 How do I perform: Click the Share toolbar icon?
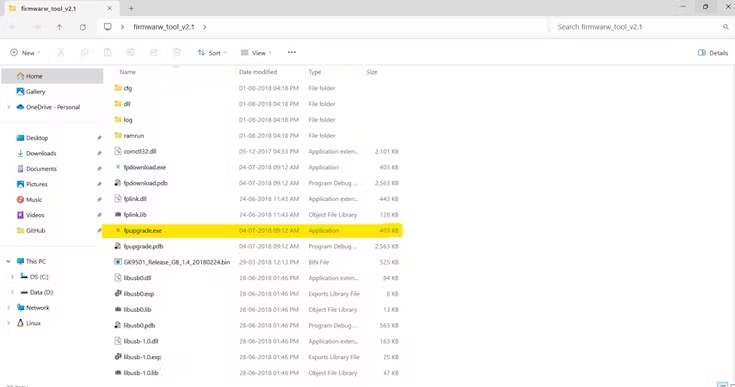[154, 52]
